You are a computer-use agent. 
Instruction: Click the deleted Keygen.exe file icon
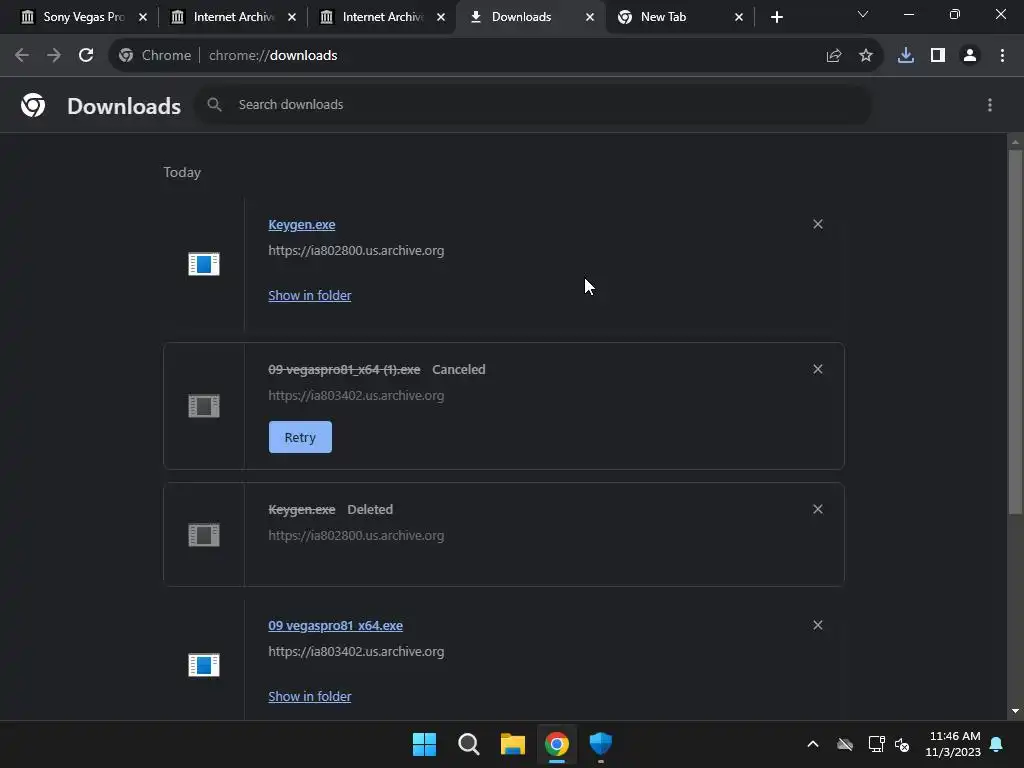pyautogui.click(x=204, y=535)
